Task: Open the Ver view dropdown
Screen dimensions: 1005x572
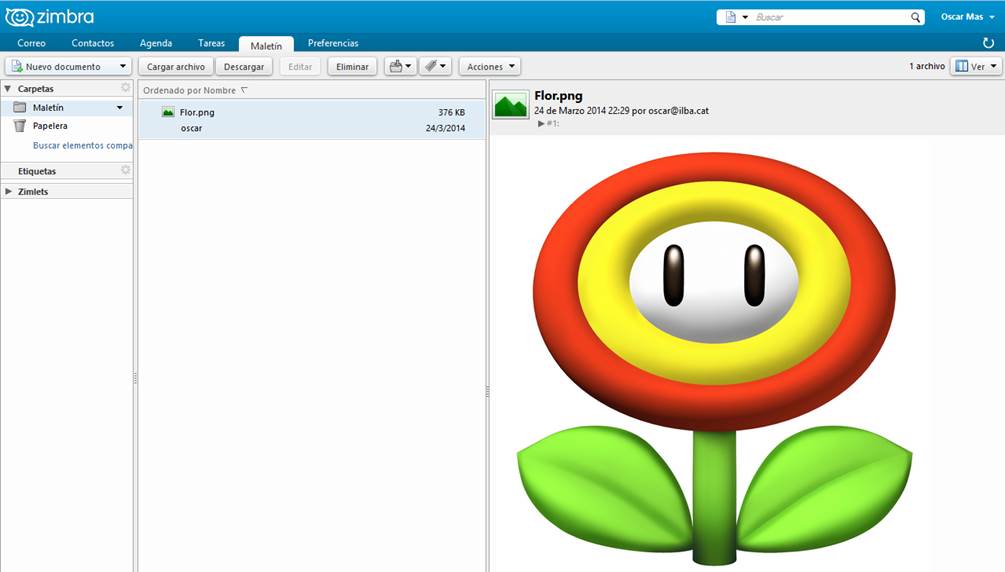Action: [x=976, y=66]
